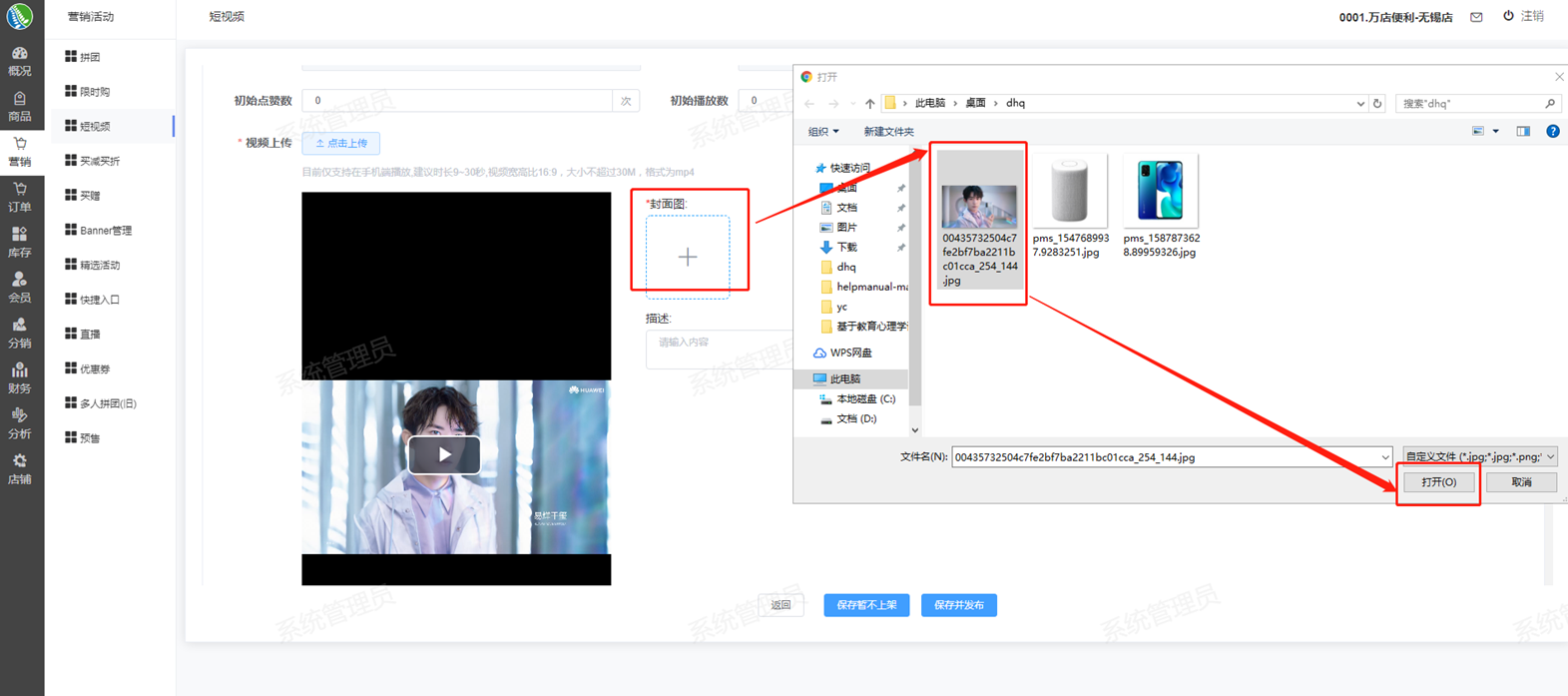This screenshot has height=696, width=1568.
Task: Open the 店铺 store settings section
Action: pos(20,469)
